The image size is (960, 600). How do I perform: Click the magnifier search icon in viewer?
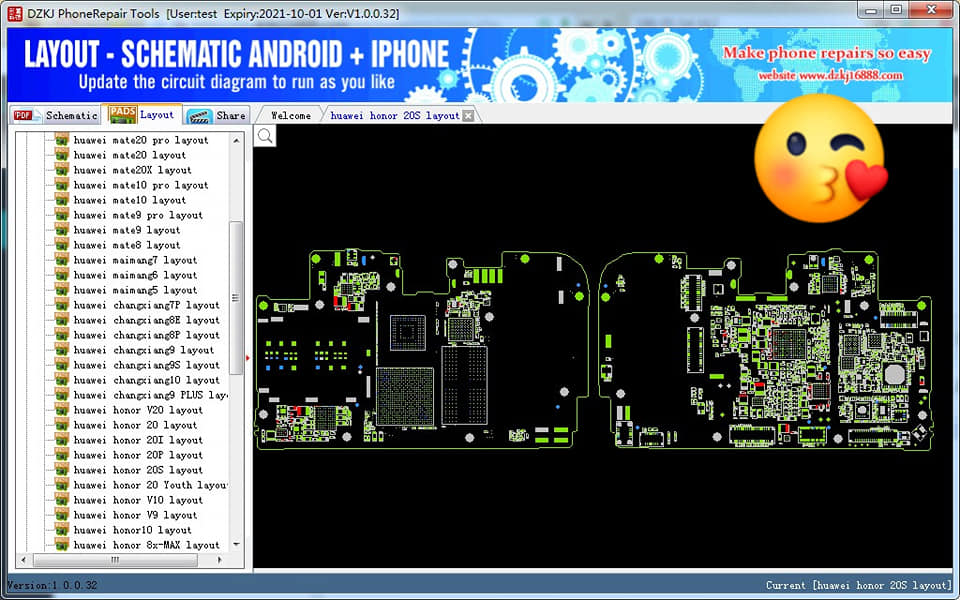[266, 136]
